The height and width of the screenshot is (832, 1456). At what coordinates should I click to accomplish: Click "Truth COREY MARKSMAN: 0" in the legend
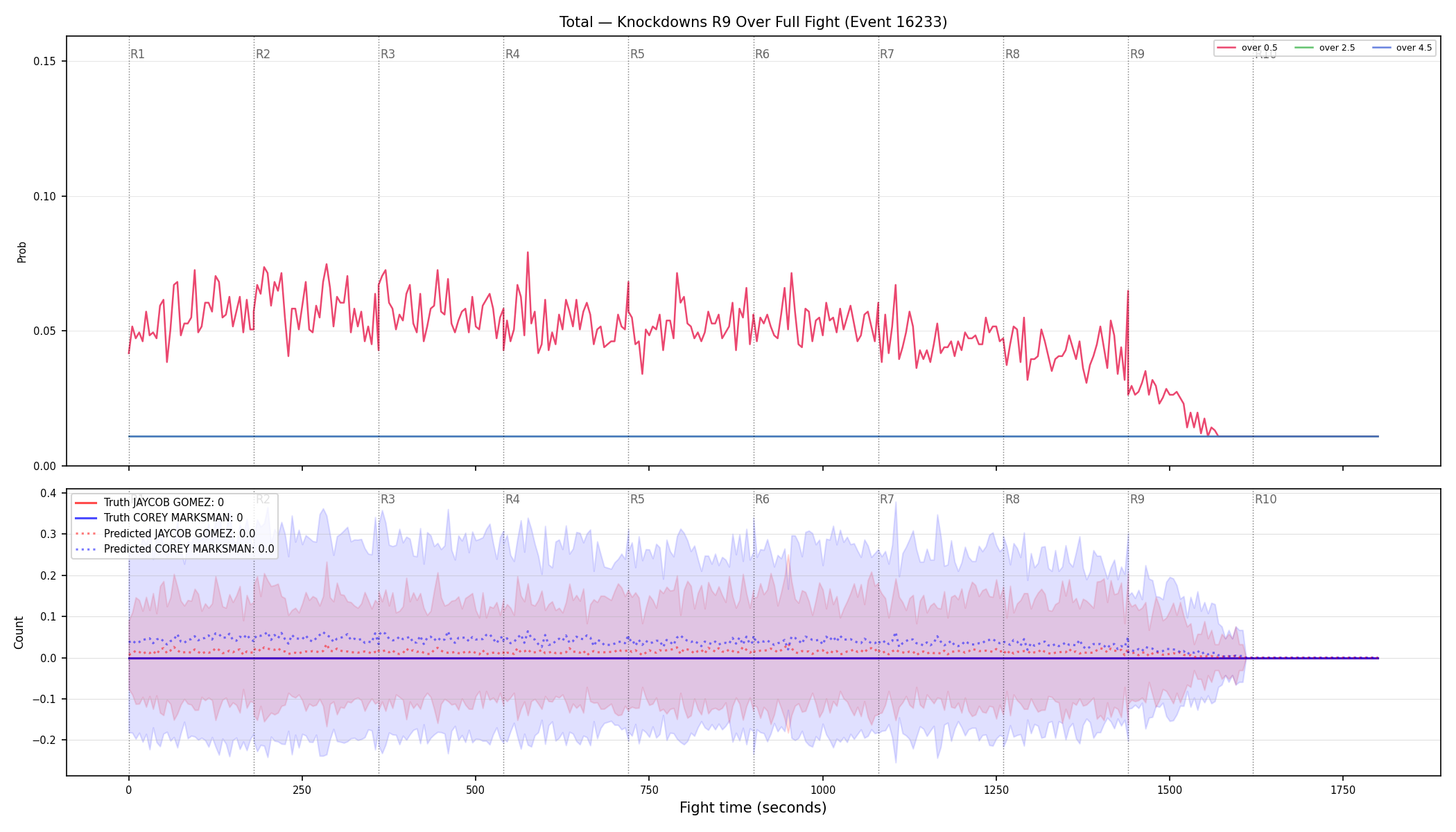(159, 518)
